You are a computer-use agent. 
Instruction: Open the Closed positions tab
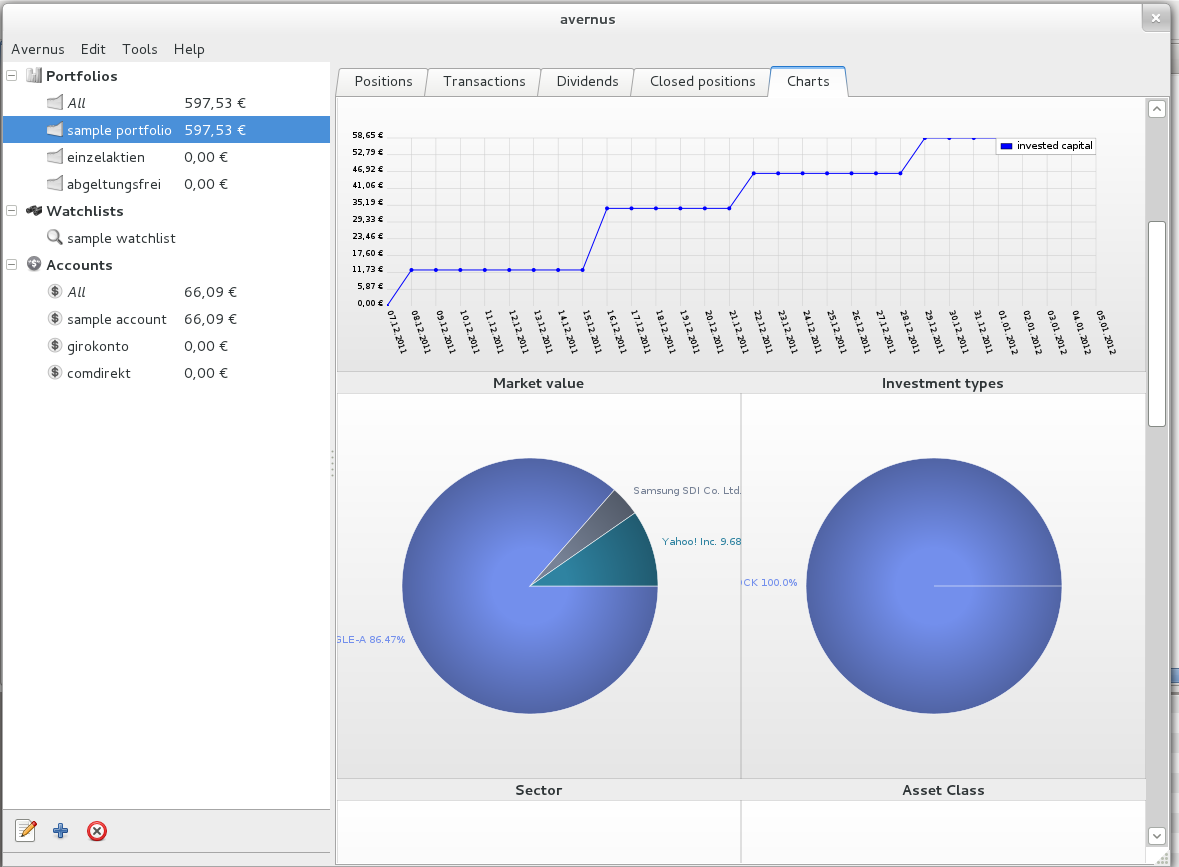click(702, 82)
